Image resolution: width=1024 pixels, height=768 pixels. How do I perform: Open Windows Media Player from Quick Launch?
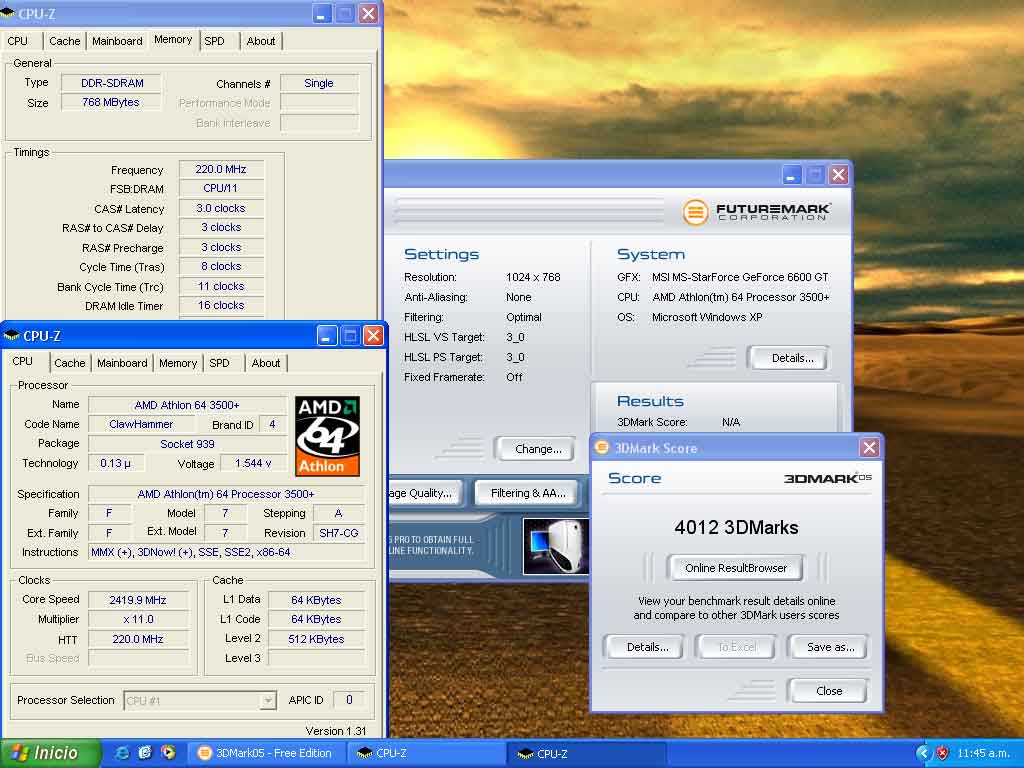(x=168, y=753)
